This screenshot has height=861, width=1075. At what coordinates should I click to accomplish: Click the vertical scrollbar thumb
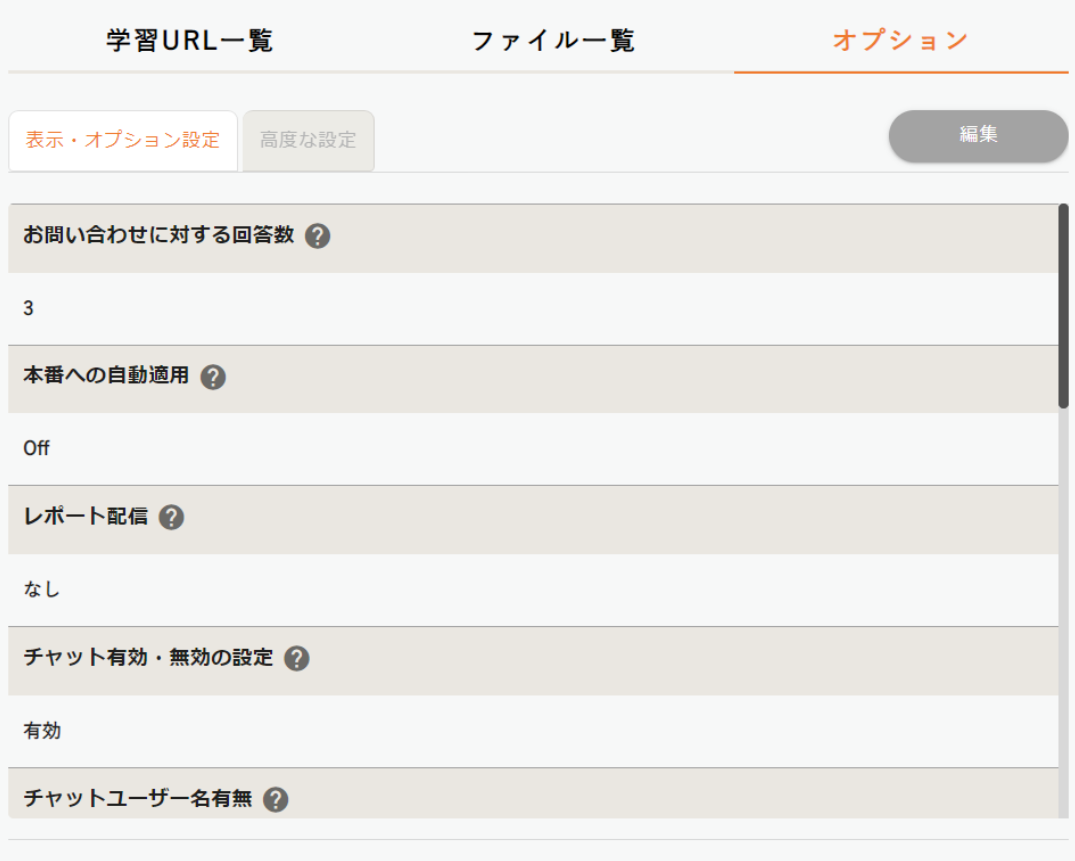1063,305
